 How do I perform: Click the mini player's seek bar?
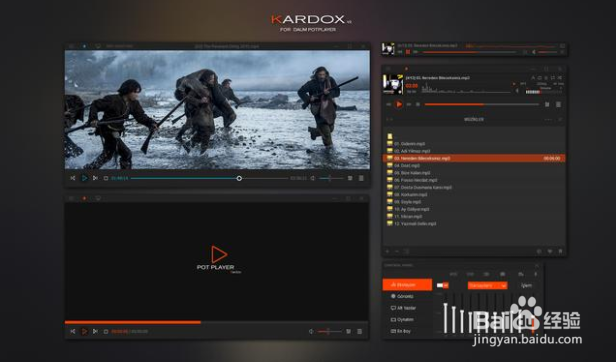[469, 51]
